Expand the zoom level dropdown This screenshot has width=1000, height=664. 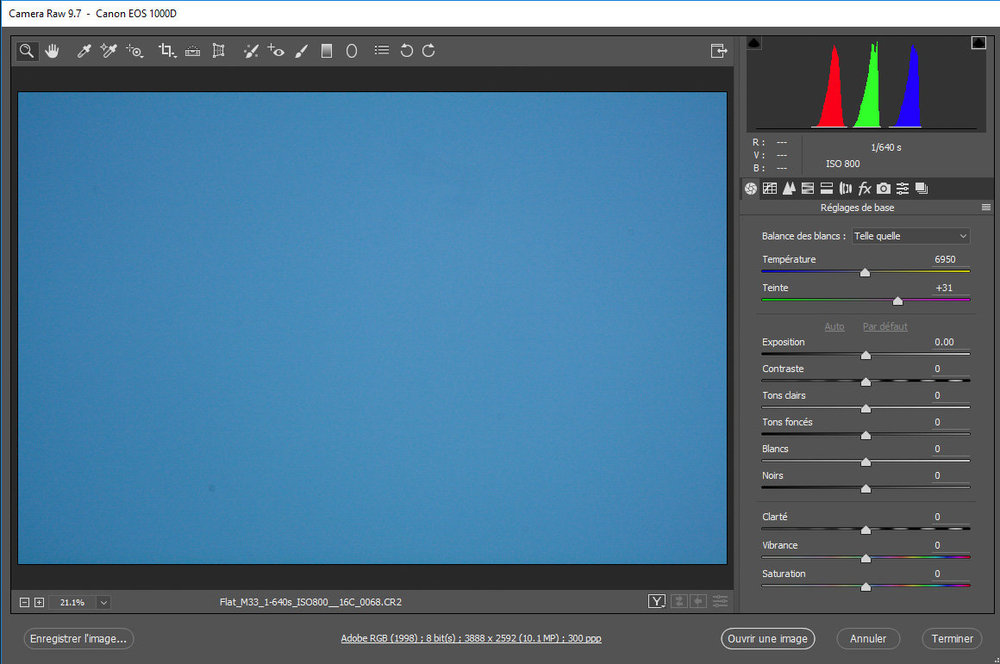pyautogui.click(x=103, y=602)
